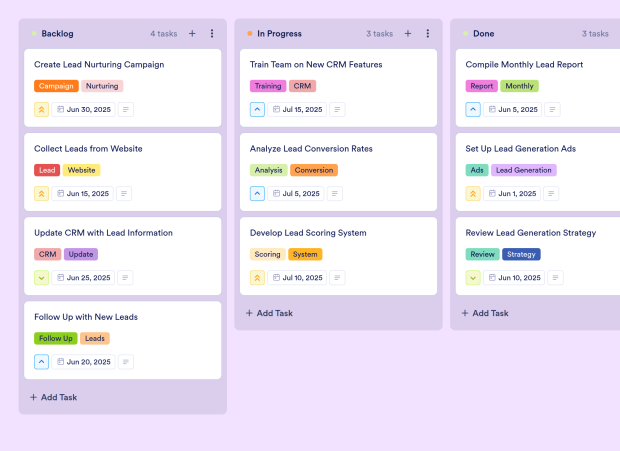This screenshot has height=451, width=620.
Task: Open Collect Leads from Website task title
Action: [x=88, y=149]
